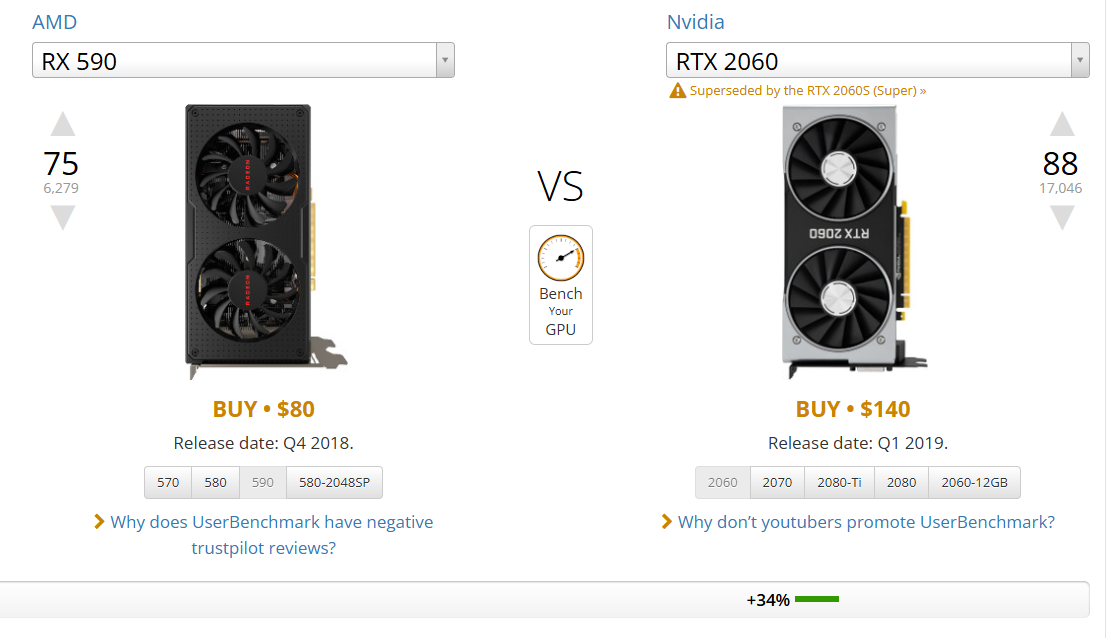Switch to the 2070 comparison tab

tap(777, 482)
